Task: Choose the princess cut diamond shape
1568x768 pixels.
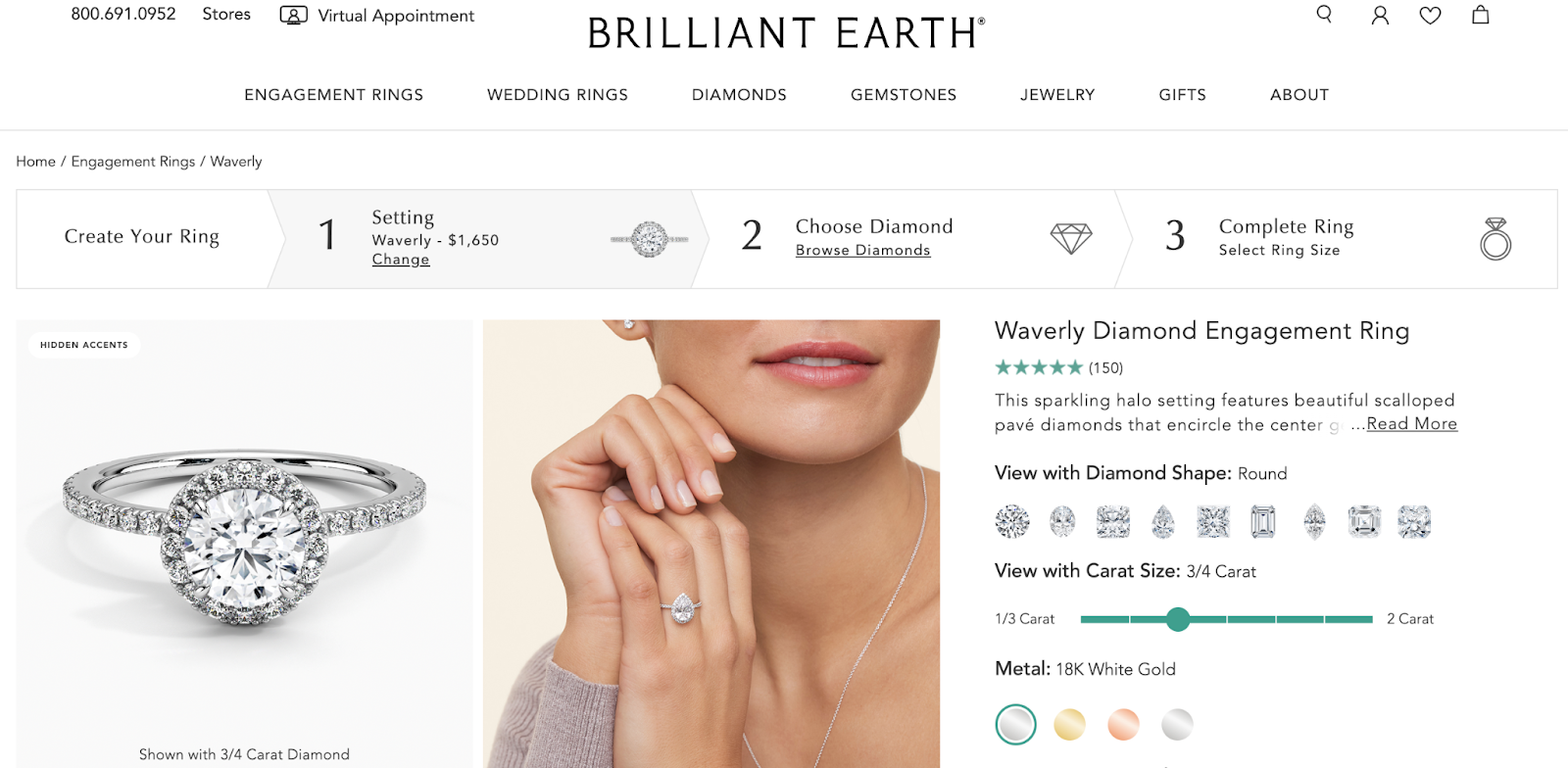Action: (x=1213, y=522)
